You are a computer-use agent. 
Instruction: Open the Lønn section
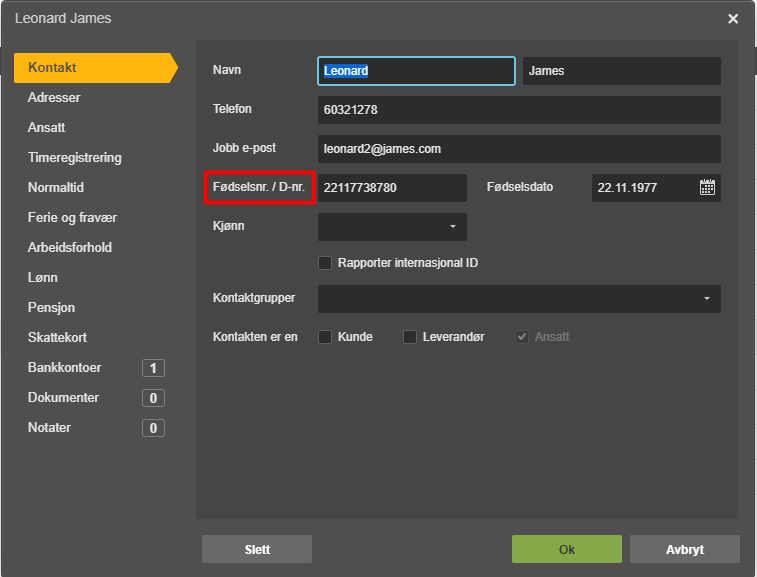(43, 278)
